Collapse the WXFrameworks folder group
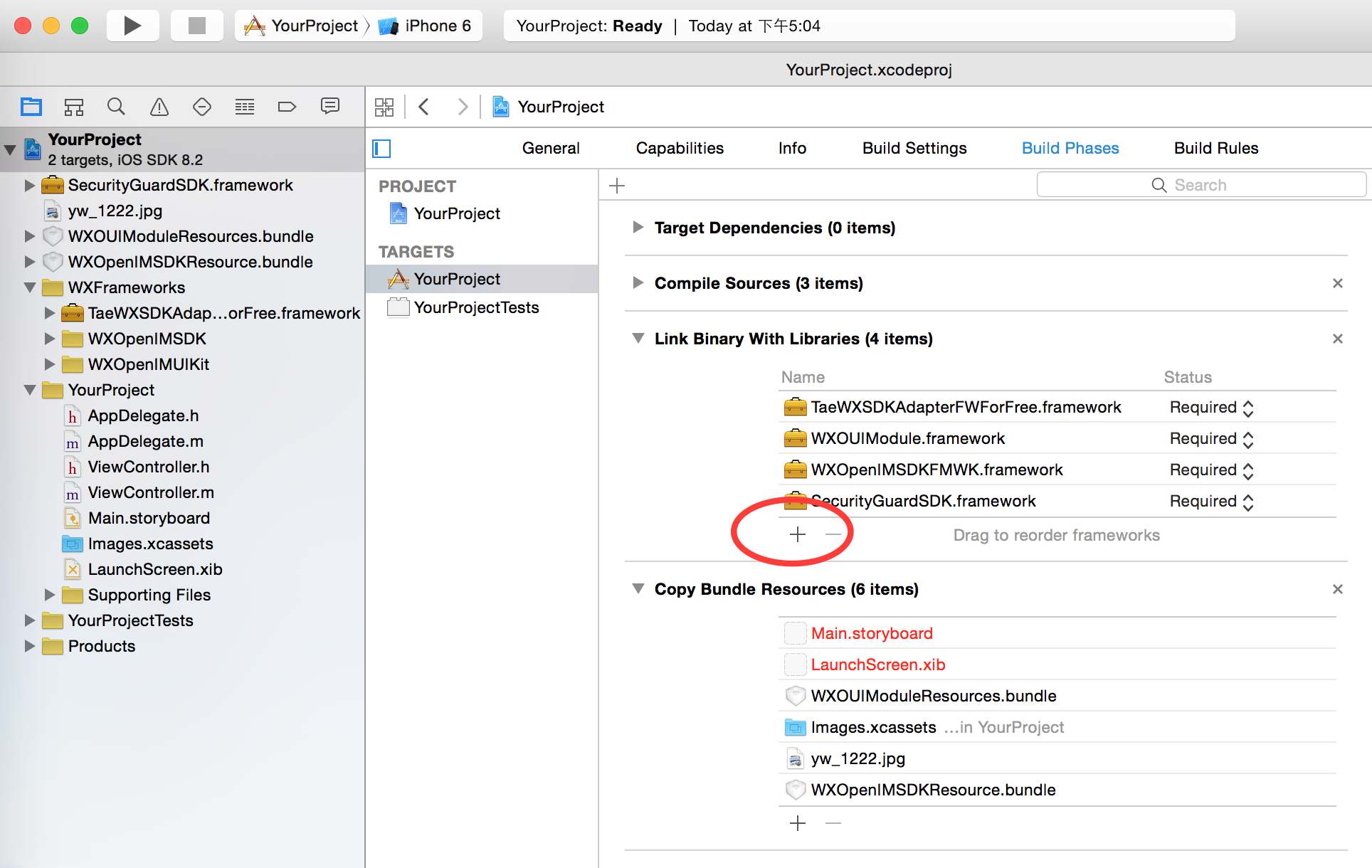The height and width of the screenshot is (868, 1372). coord(30,287)
